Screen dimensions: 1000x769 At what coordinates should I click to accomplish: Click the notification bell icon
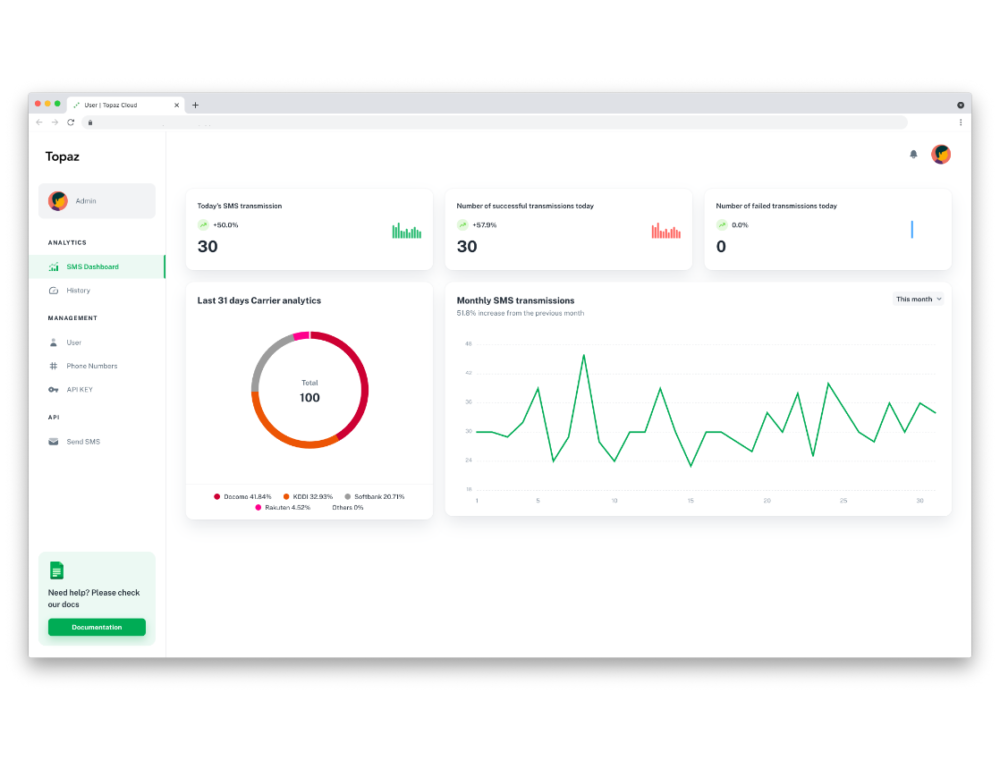pyautogui.click(x=913, y=154)
